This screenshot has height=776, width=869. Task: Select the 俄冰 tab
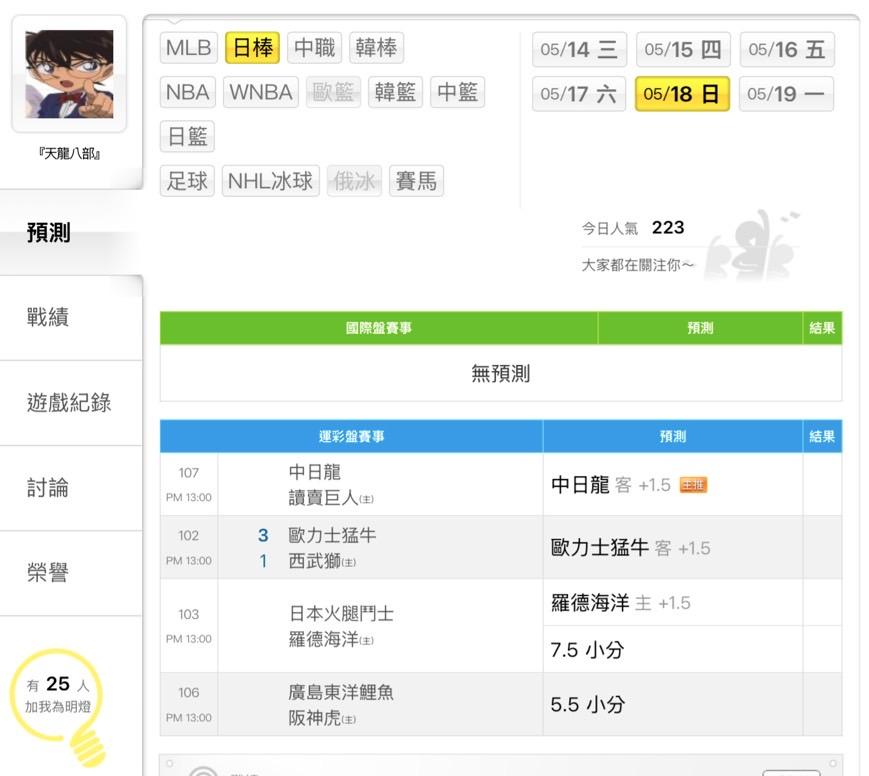[x=355, y=181]
